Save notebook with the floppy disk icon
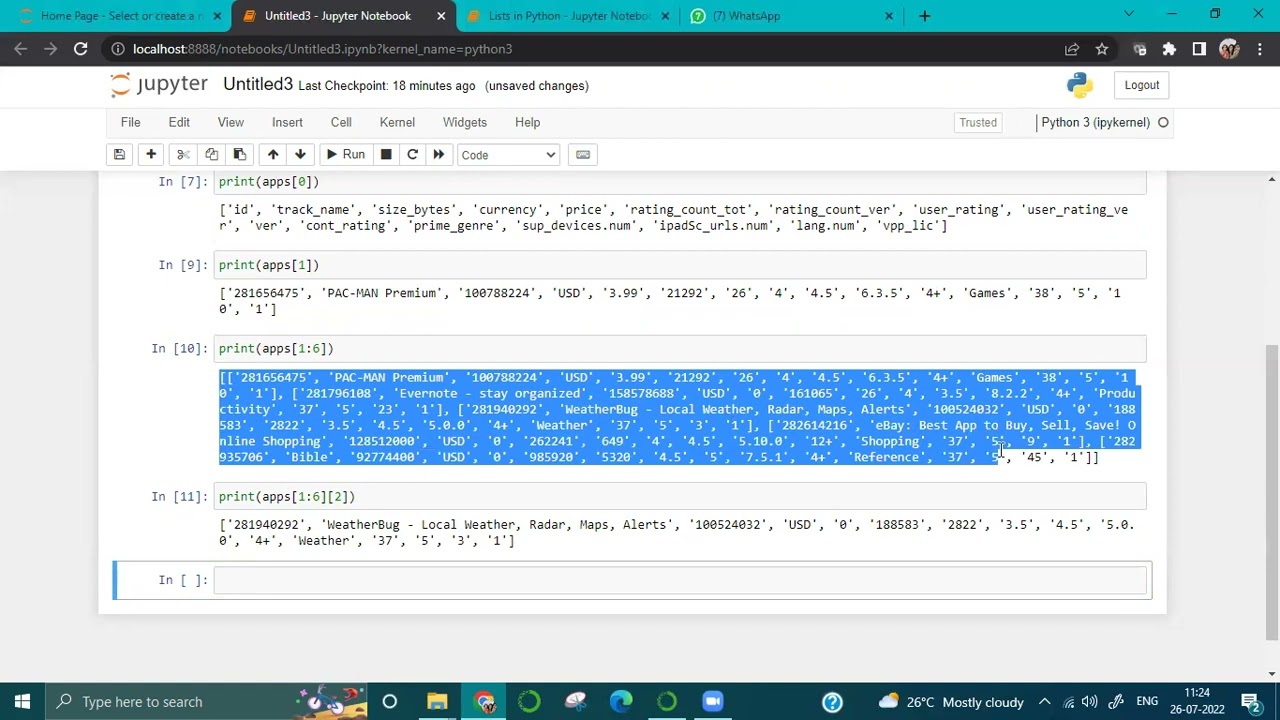 [x=119, y=155]
